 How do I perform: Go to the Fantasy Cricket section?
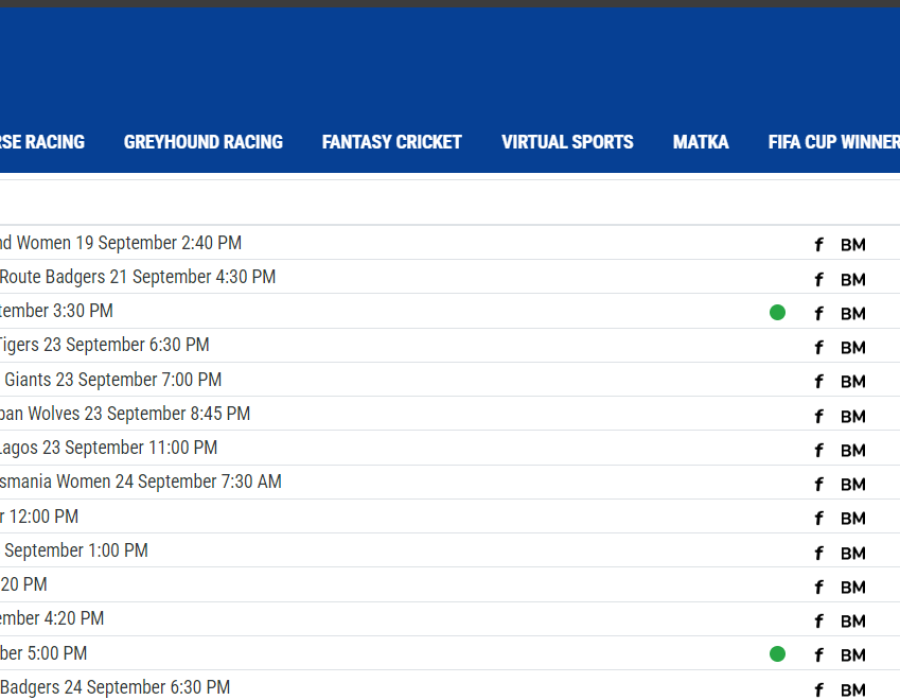pos(391,142)
